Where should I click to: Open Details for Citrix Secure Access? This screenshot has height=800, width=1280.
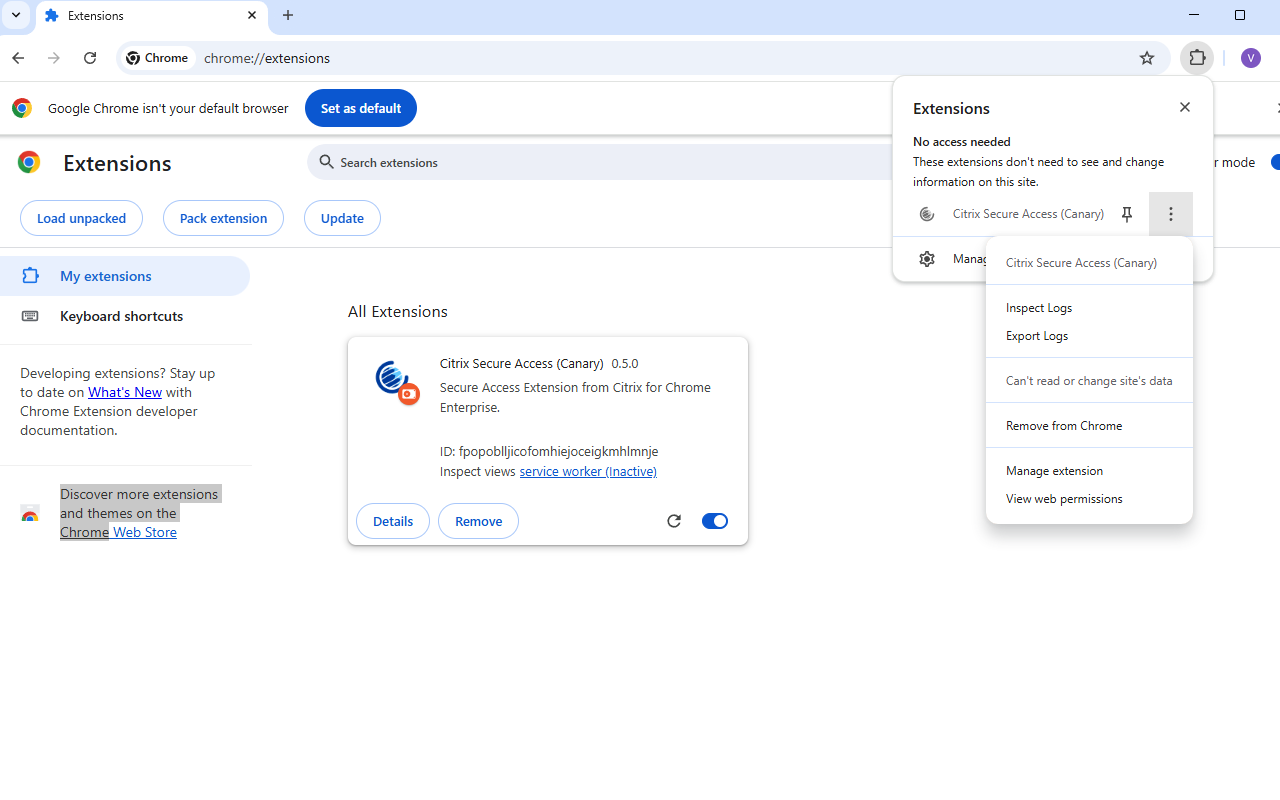coord(393,521)
